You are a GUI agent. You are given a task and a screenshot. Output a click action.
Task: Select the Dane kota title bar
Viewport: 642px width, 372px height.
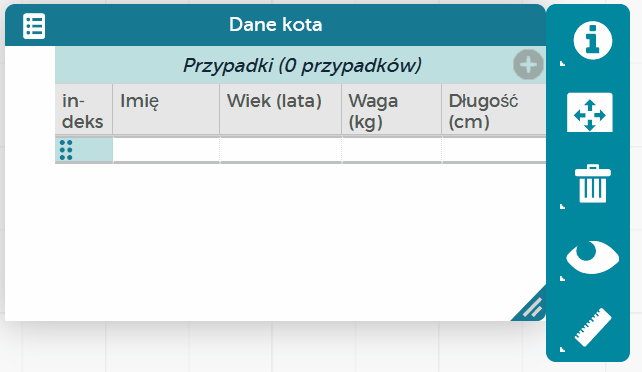coord(275,25)
